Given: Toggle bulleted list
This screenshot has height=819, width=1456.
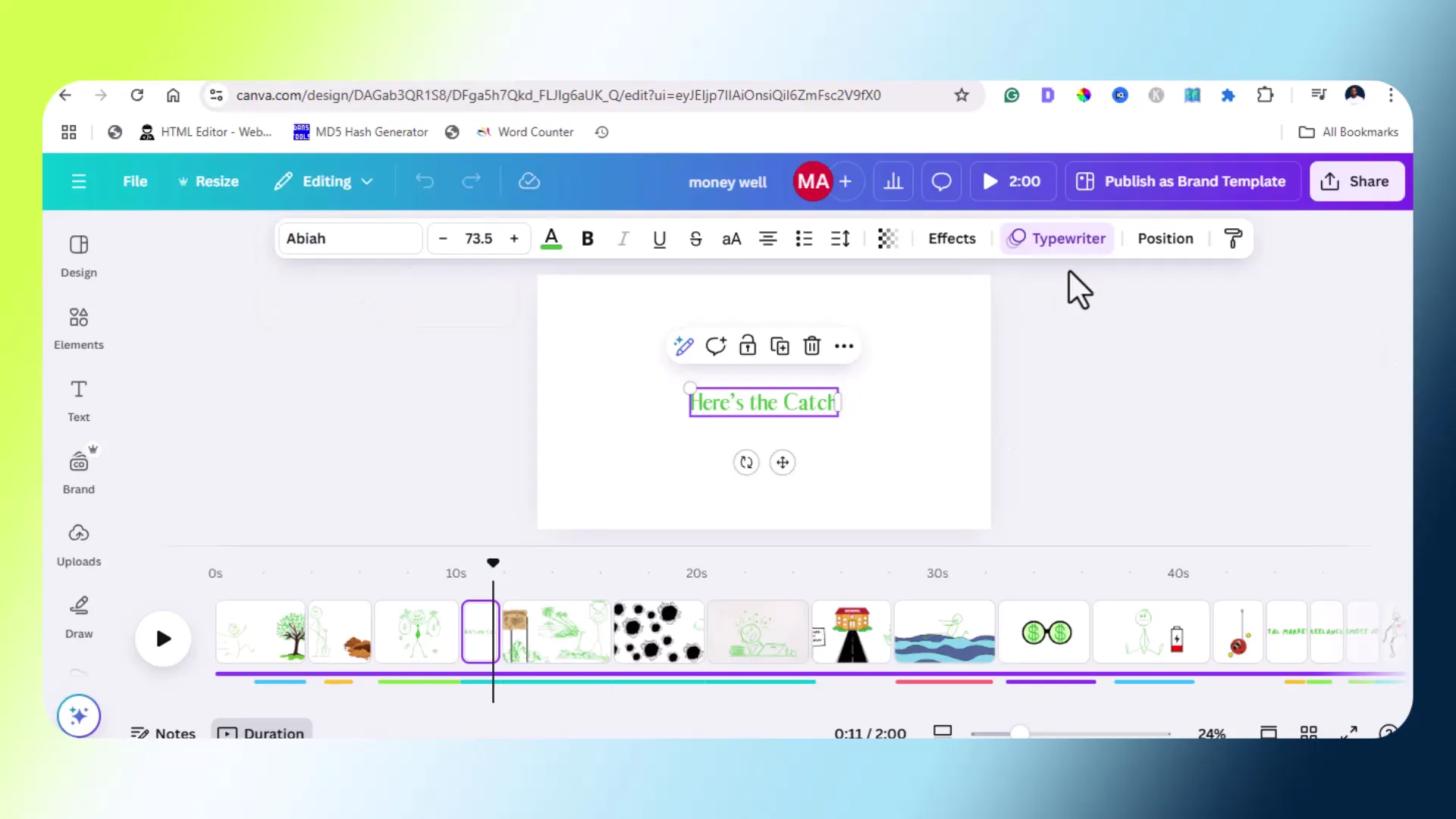Looking at the screenshot, I should tap(804, 239).
